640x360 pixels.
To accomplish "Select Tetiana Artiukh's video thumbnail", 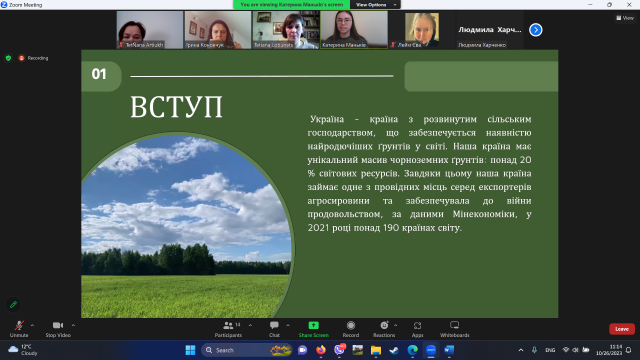I will [150, 30].
